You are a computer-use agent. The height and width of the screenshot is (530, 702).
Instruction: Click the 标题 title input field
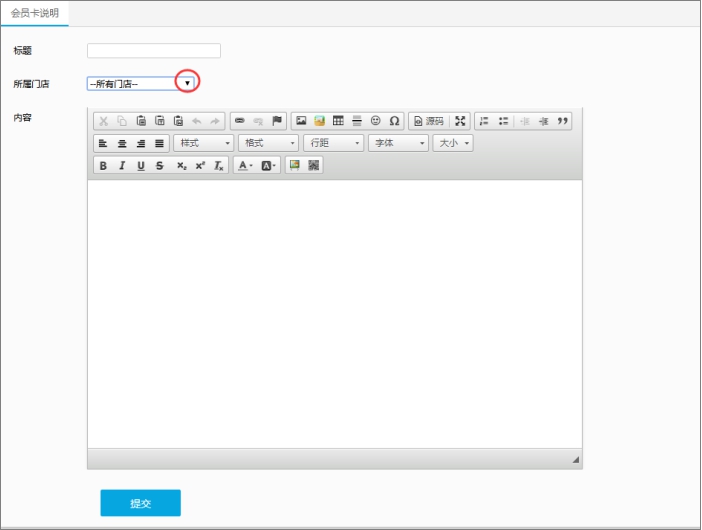[154, 51]
